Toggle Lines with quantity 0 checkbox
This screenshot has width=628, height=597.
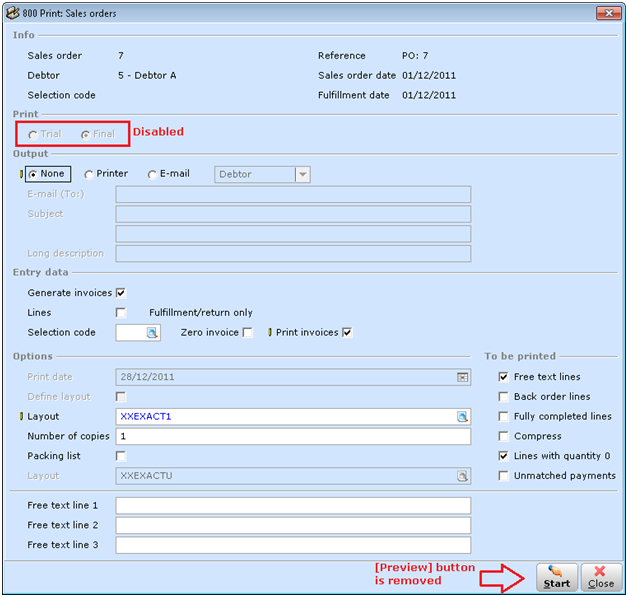click(x=503, y=456)
